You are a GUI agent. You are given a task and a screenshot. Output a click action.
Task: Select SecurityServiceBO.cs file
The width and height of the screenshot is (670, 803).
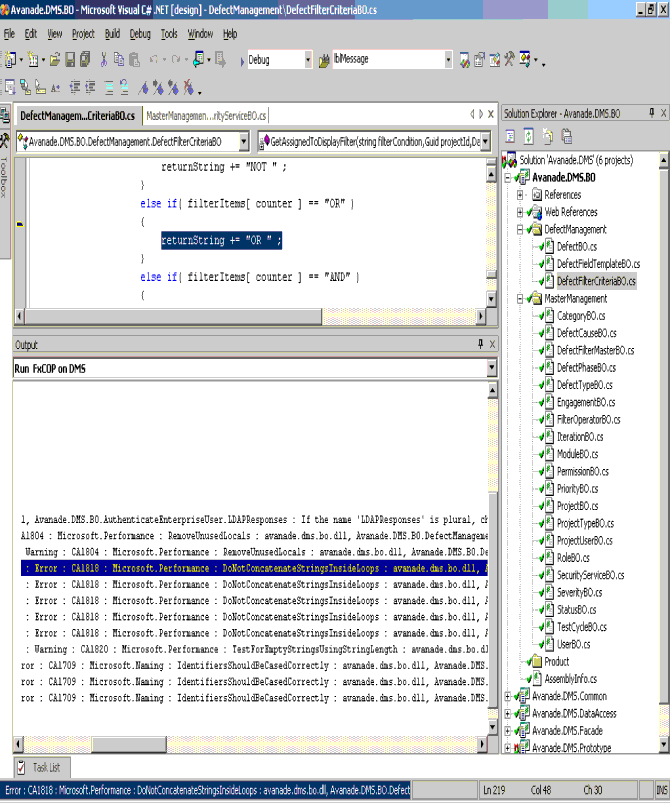pyautogui.click(x=591, y=575)
